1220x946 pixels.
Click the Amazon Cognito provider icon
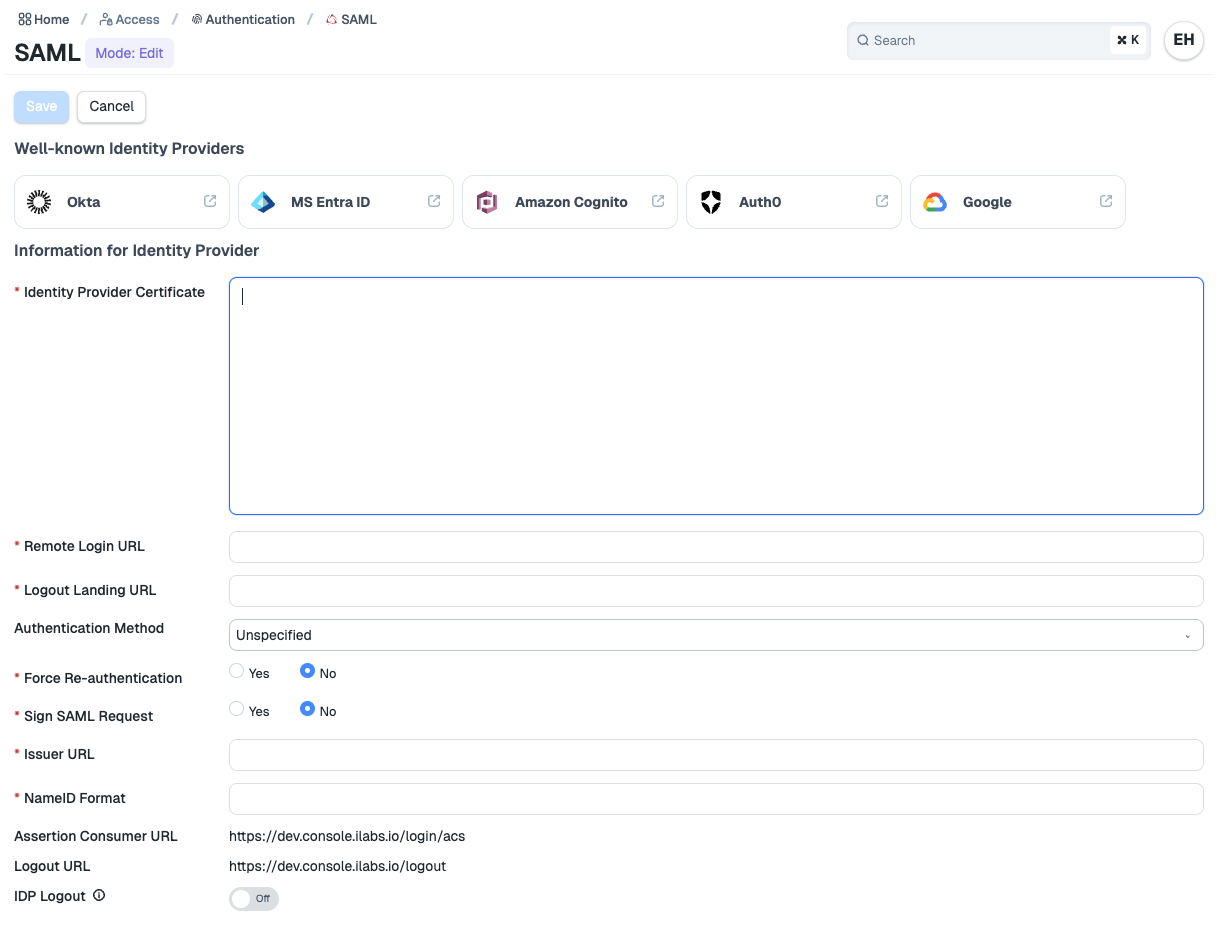click(487, 201)
